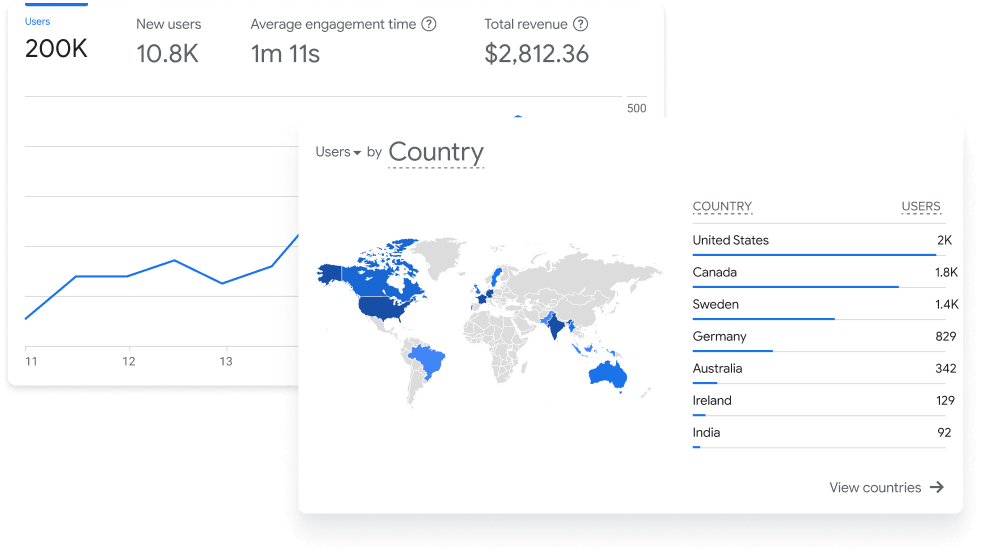Select the United States row
The height and width of the screenshot is (556, 984).
[822, 240]
